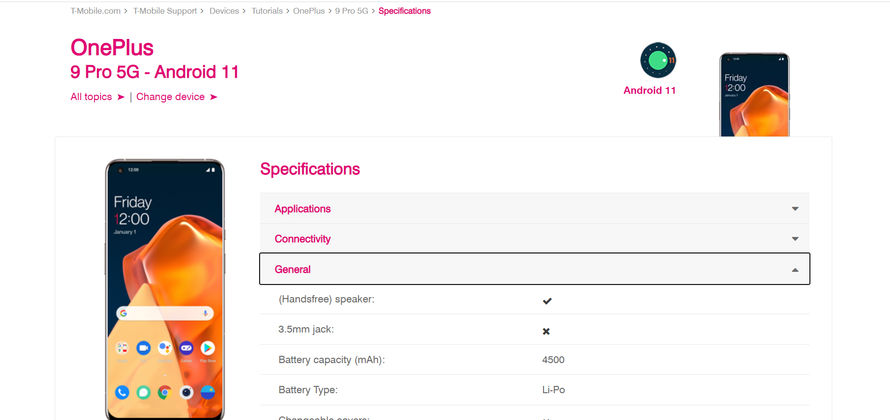890x420 pixels.
Task: Click the large OnePlus phone image
Action: pyautogui.click(x=165, y=289)
